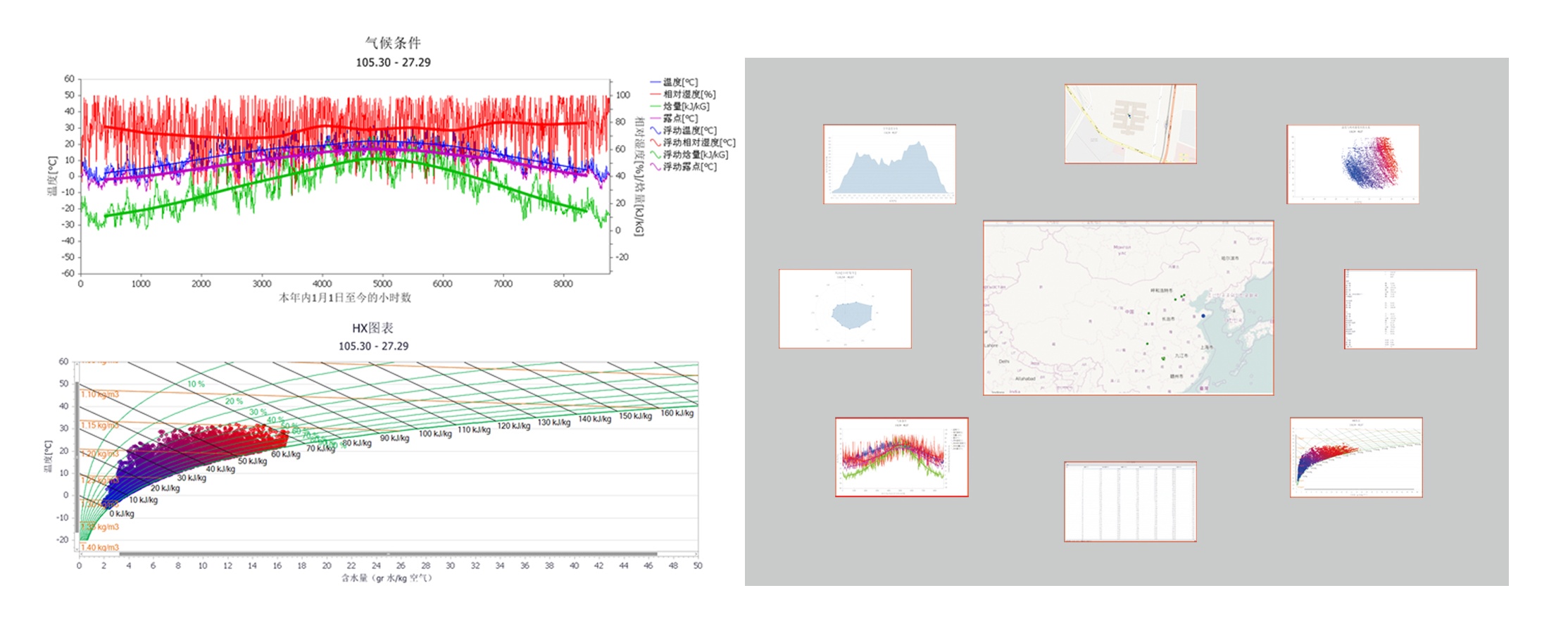The width and height of the screenshot is (1568, 631).
Task: Select the large China map in the center
Action: tap(1129, 308)
